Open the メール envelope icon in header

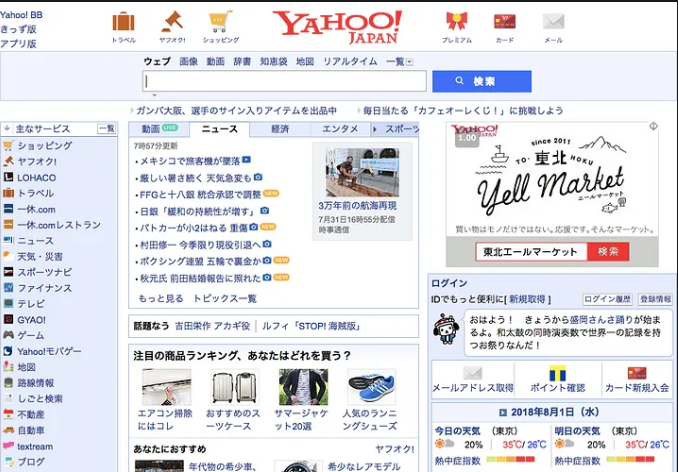553,21
